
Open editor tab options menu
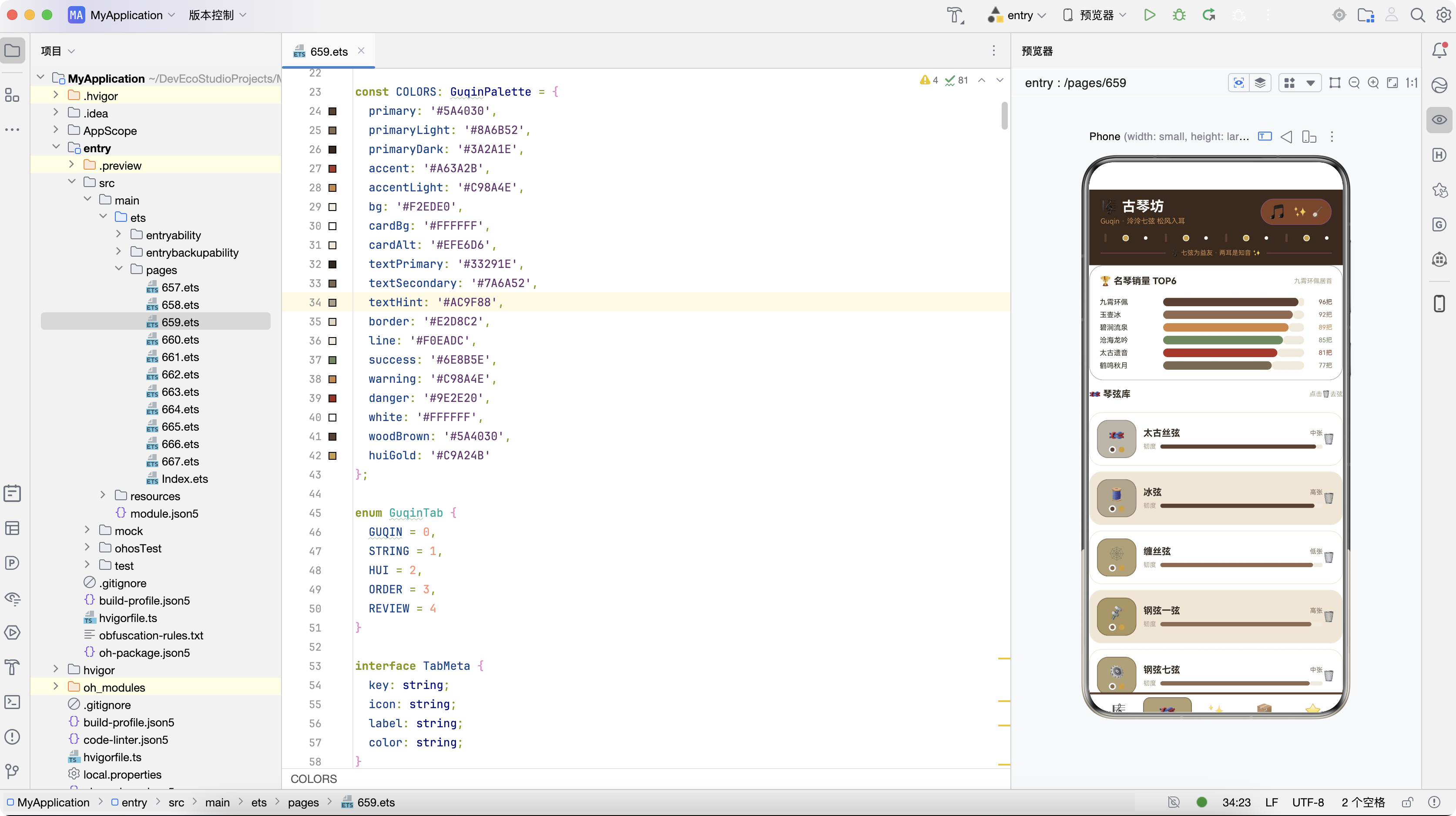[993, 51]
